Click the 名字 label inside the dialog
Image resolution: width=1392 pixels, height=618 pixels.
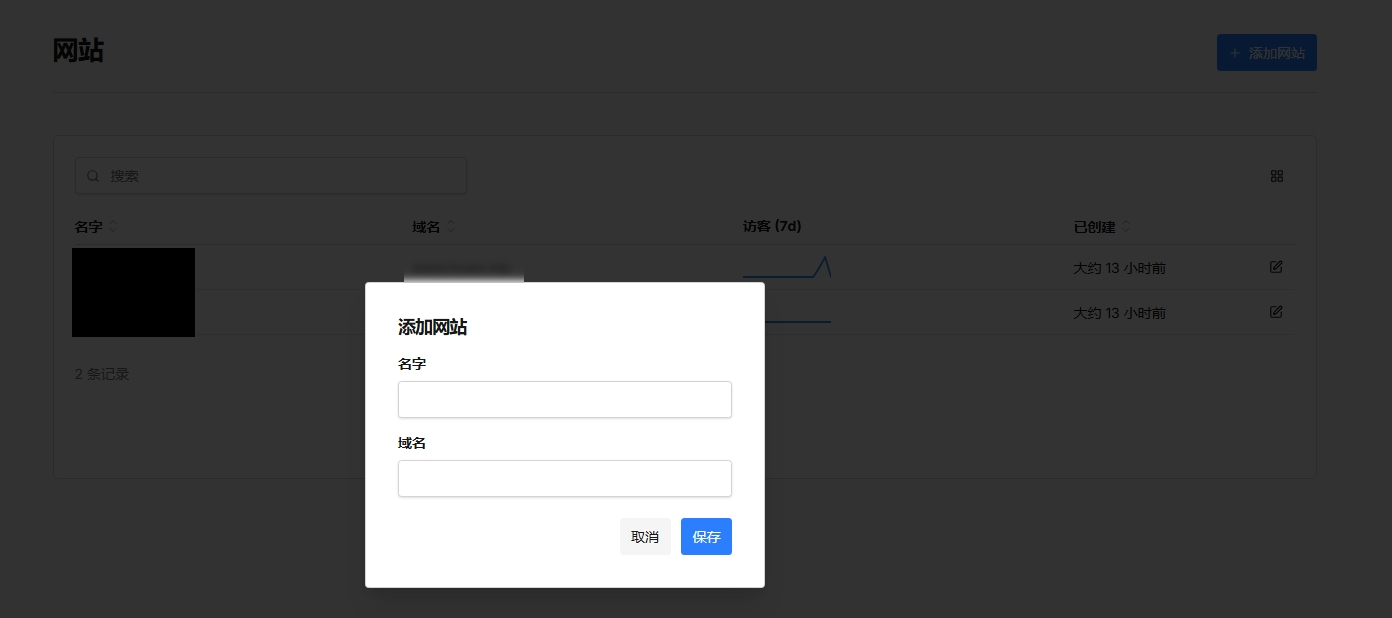412,364
